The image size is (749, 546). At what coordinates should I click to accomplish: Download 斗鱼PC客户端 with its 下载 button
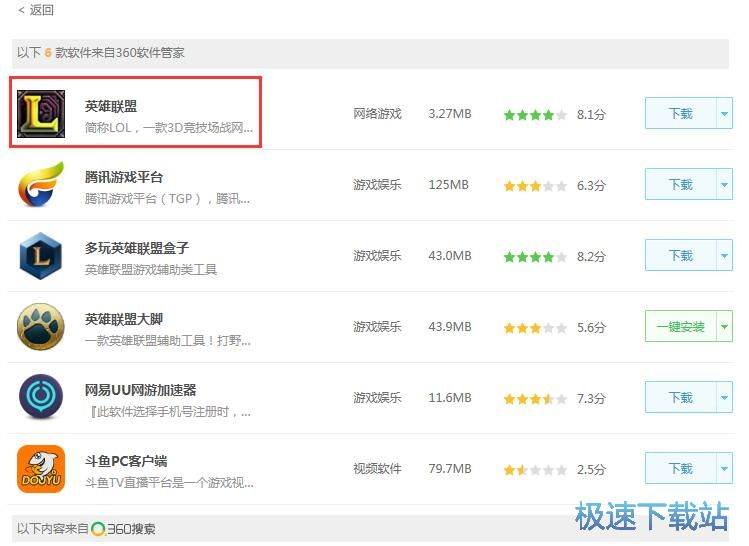(x=680, y=469)
